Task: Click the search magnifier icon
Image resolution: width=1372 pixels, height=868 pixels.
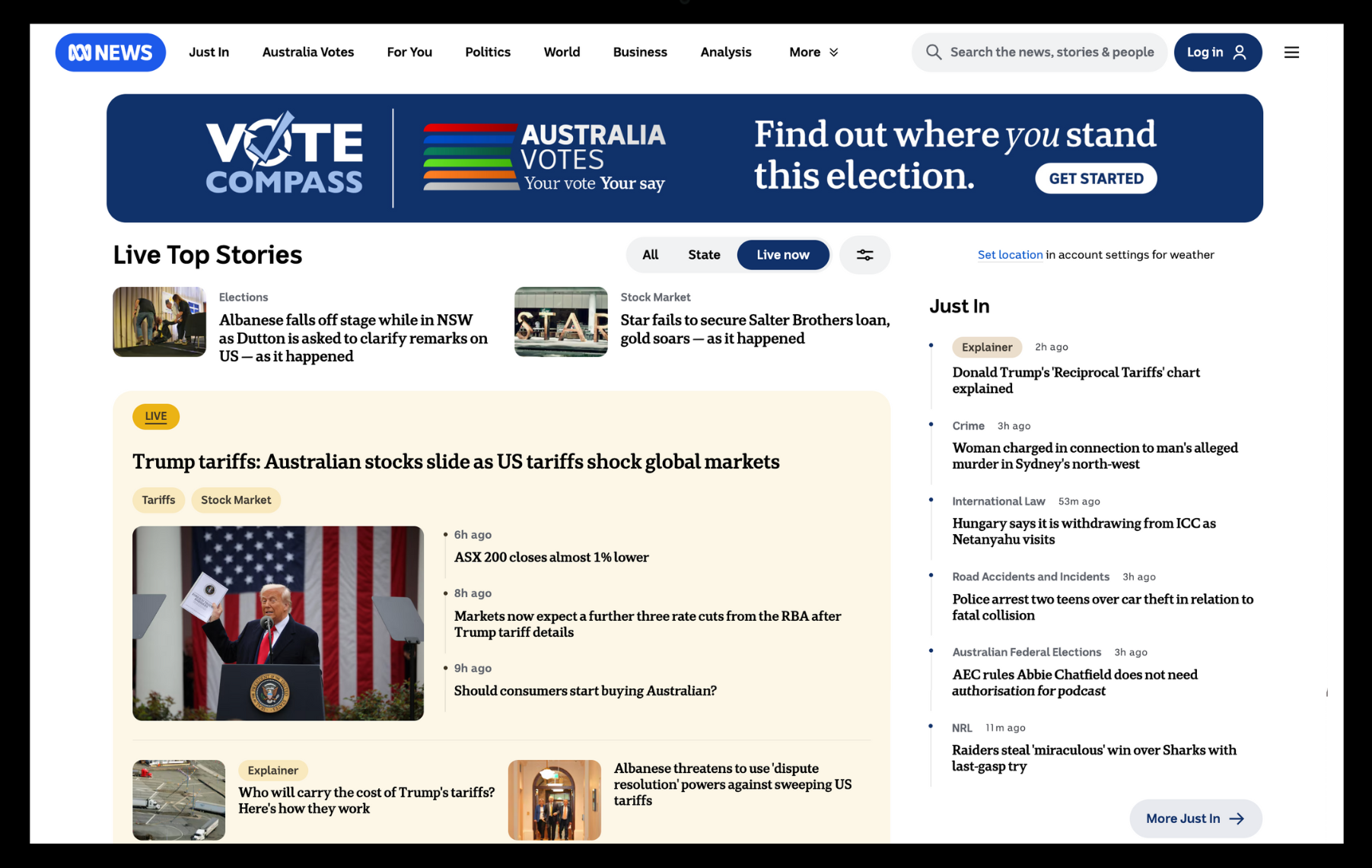Action: pyautogui.click(x=933, y=52)
